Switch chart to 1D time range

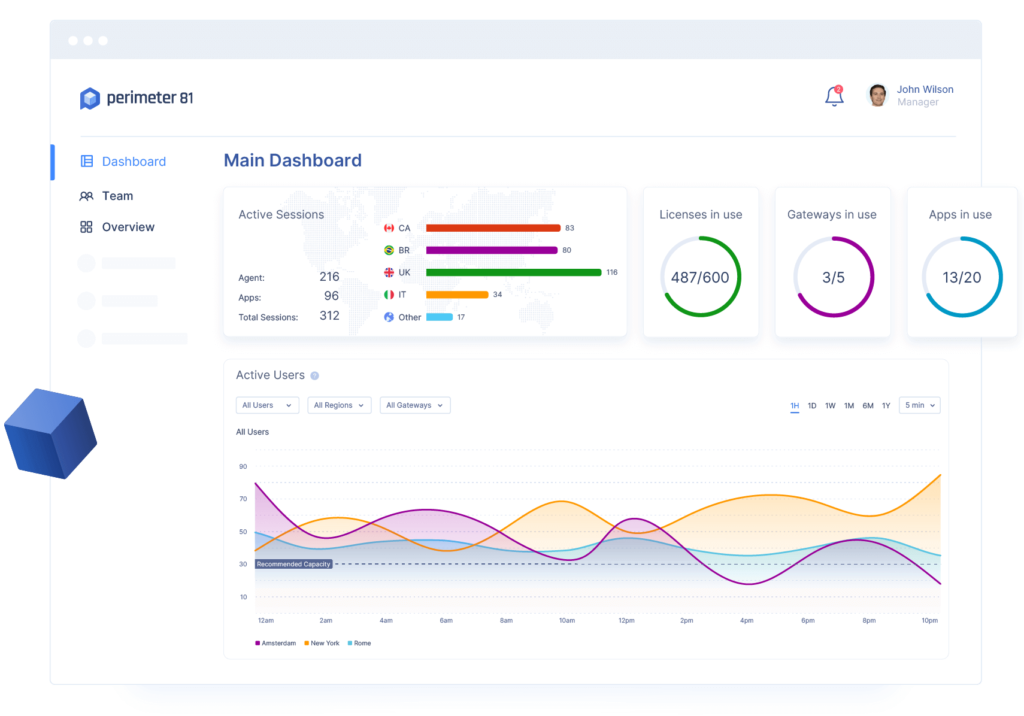tap(812, 405)
